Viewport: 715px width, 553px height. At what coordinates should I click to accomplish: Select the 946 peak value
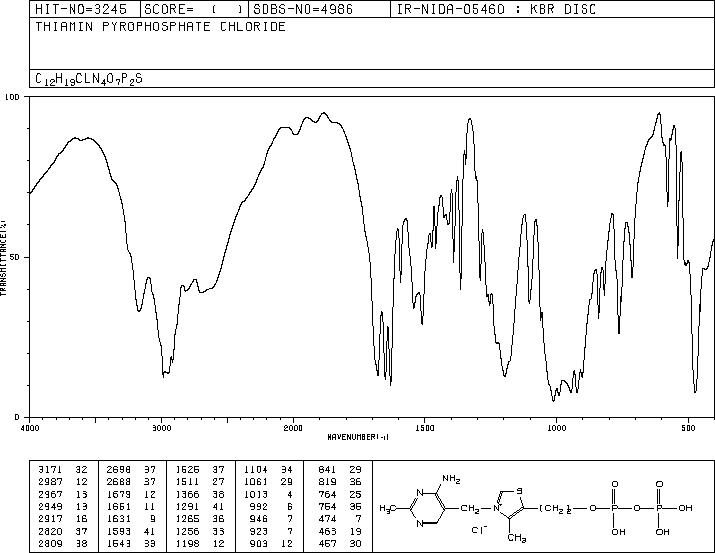pyautogui.click(x=259, y=519)
